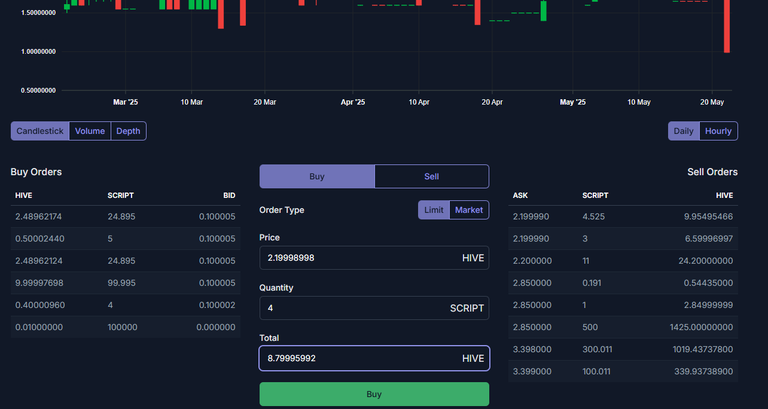Click buy order SCRIPT quantity 100000
The image size is (768, 409).
click(122, 327)
